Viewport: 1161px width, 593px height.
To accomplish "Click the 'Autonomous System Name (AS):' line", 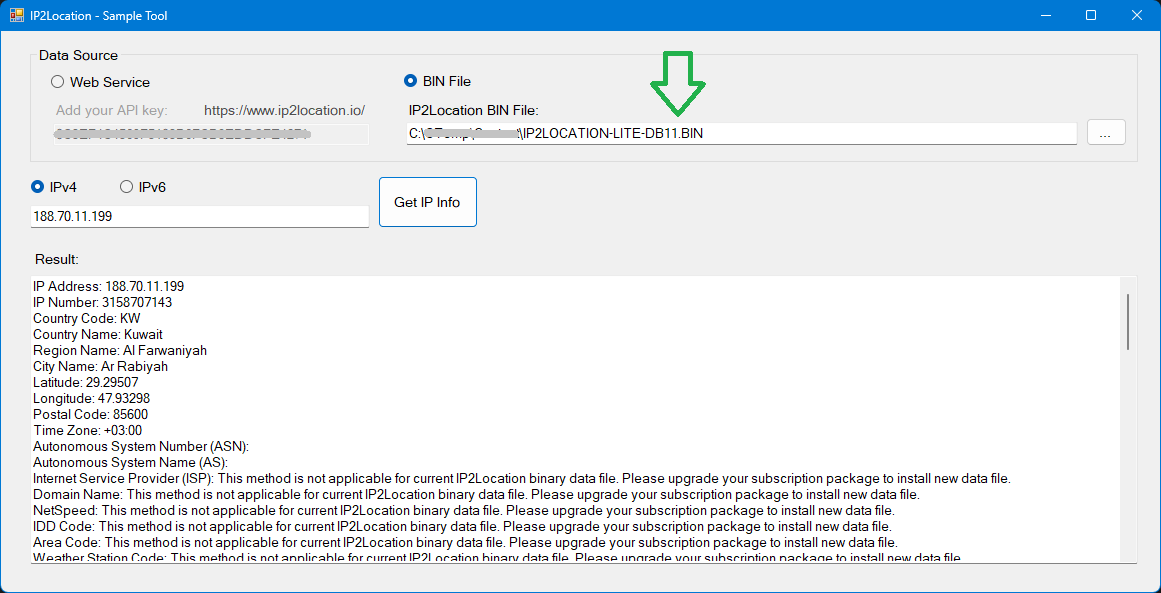I will pos(130,462).
